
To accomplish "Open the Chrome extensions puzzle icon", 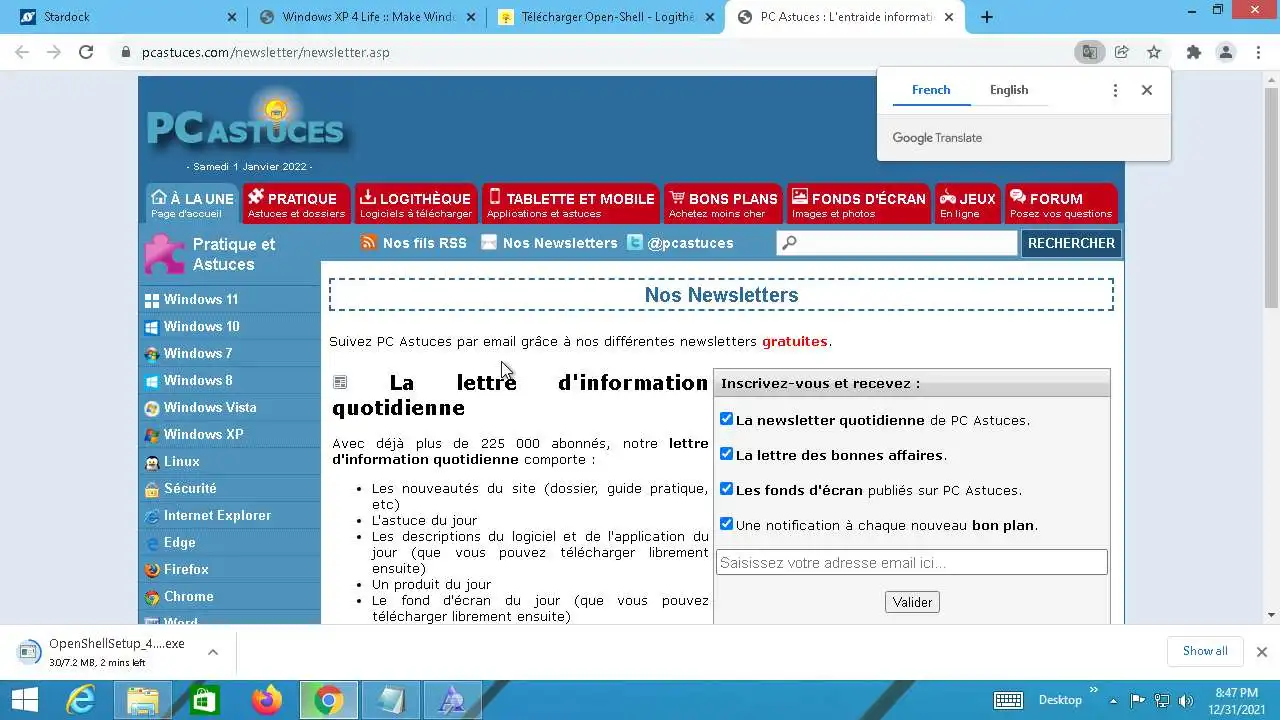I will [1193, 52].
